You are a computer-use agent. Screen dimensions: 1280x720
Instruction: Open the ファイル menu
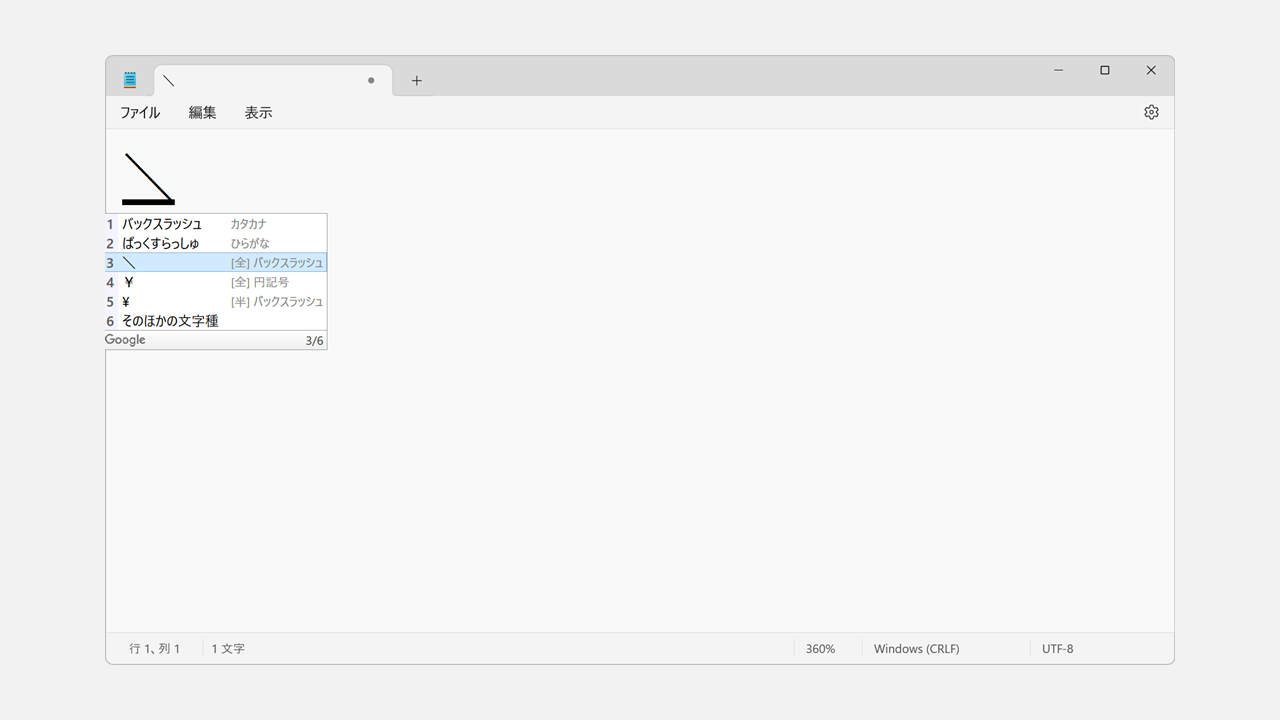pos(140,113)
